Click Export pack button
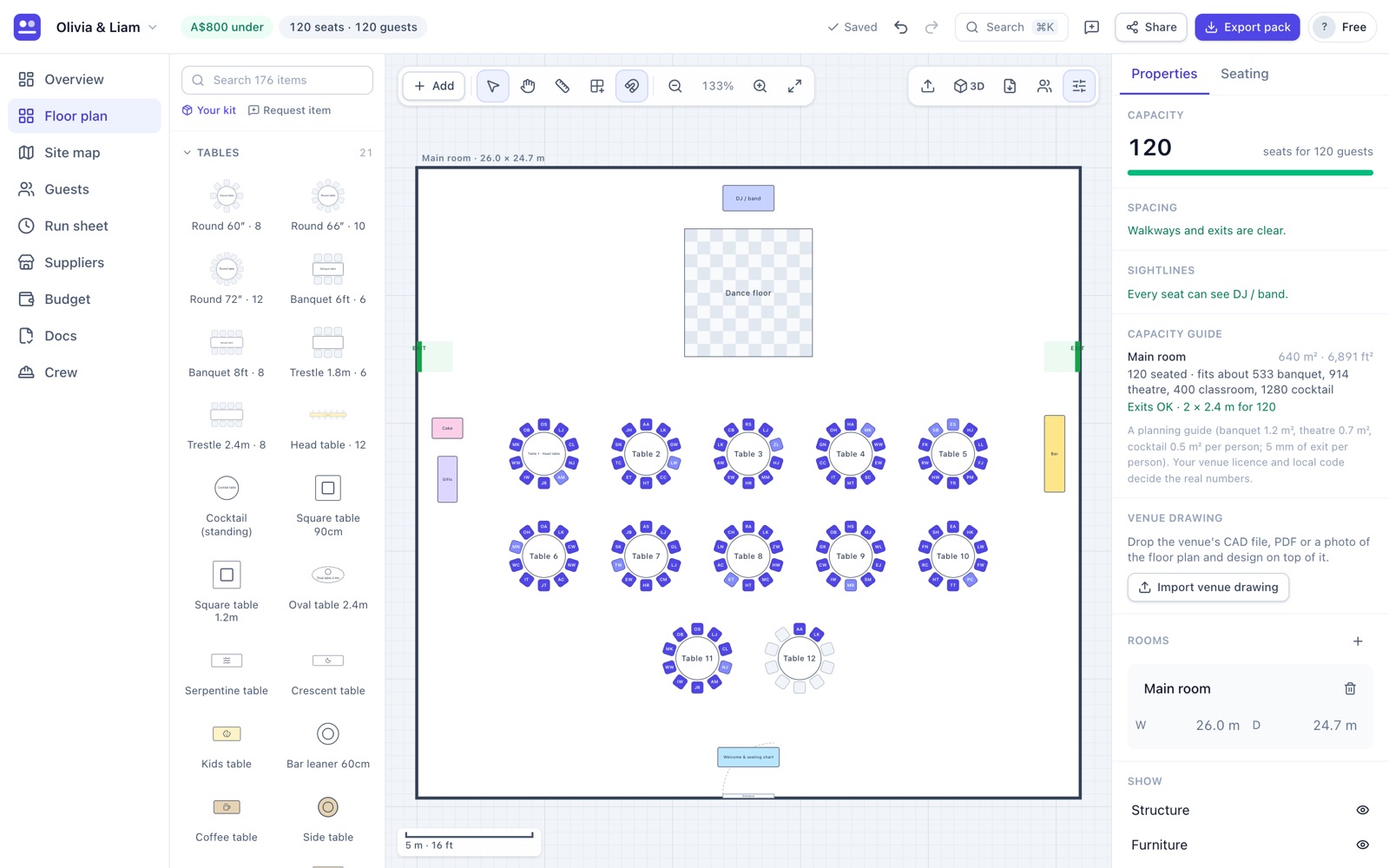Image resolution: width=1389 pixels, height=868 pixels. pyautogui.click(x=1247, y=27)
